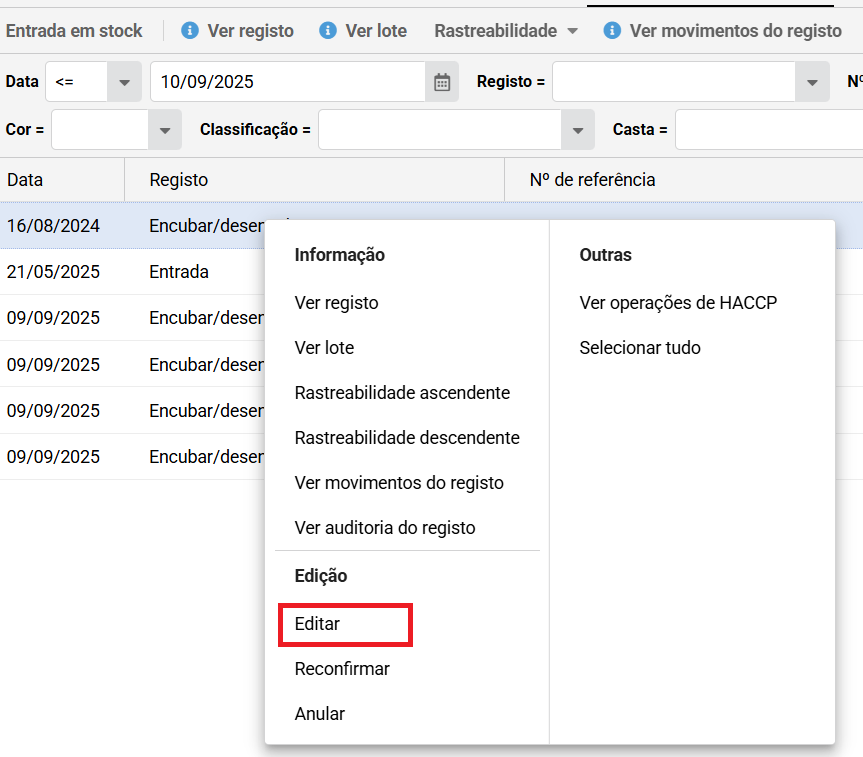
Task: Choose Rastreabilidade descendente menu entry
Action: 407,438
